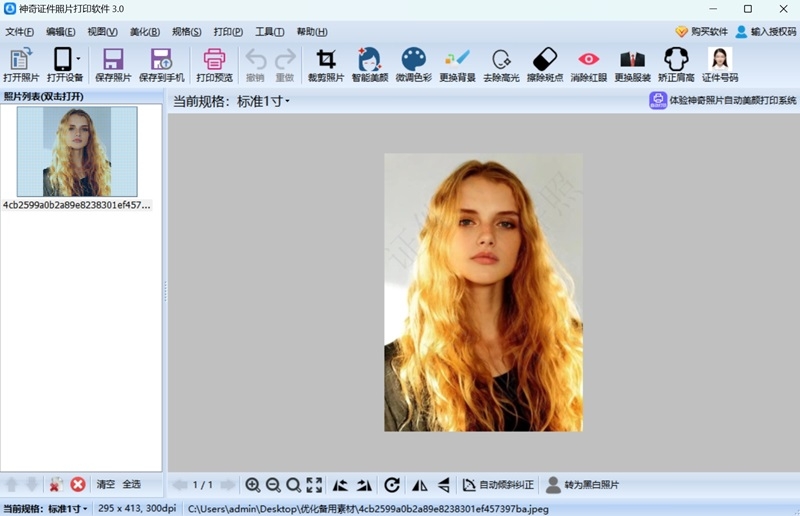
Task: Open the 智能美颜 smart beauty tool
Action: (x=369, y=60)
